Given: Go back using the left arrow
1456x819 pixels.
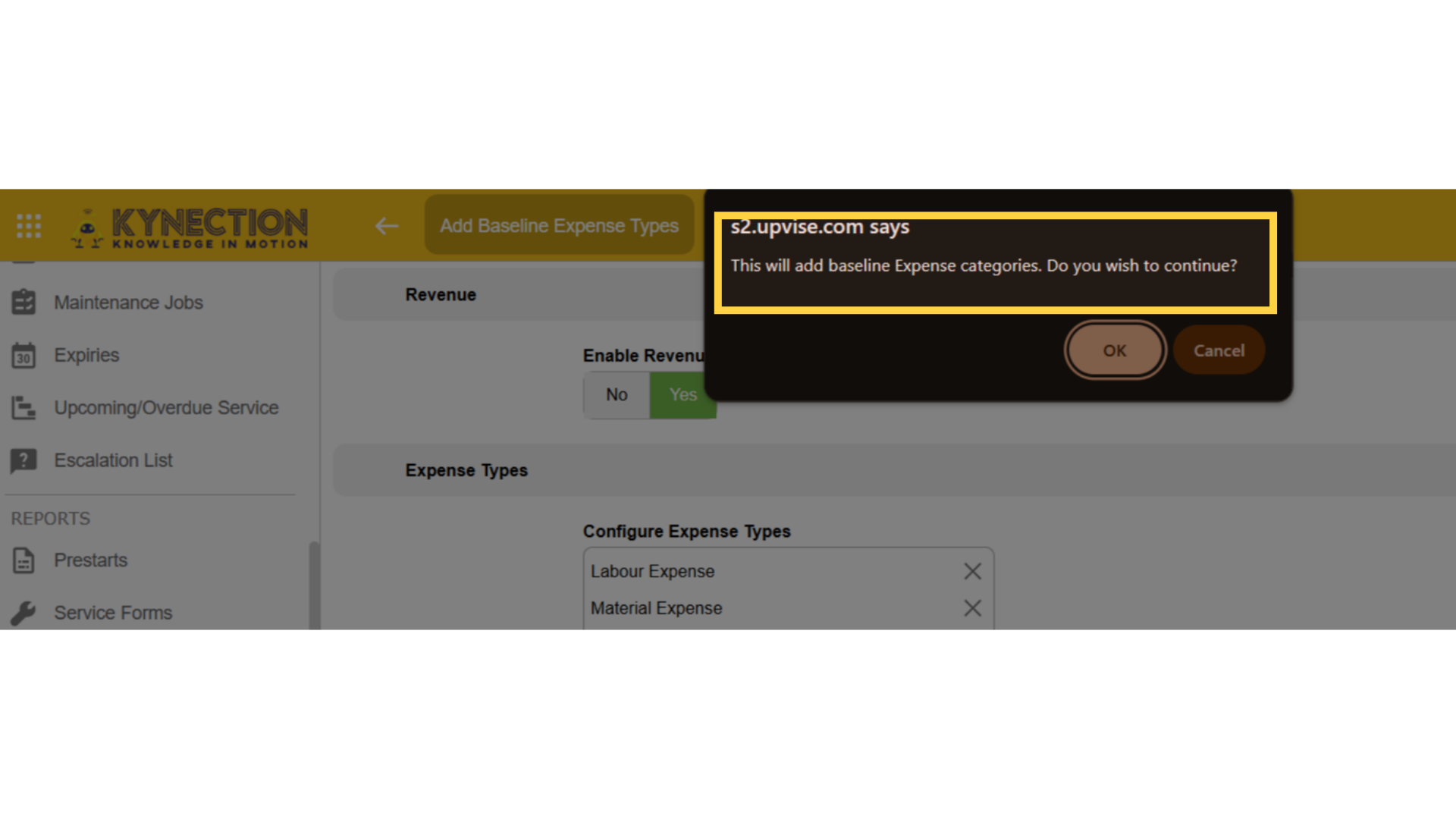Looking at the screenshot, I should [x=387, y=226].
